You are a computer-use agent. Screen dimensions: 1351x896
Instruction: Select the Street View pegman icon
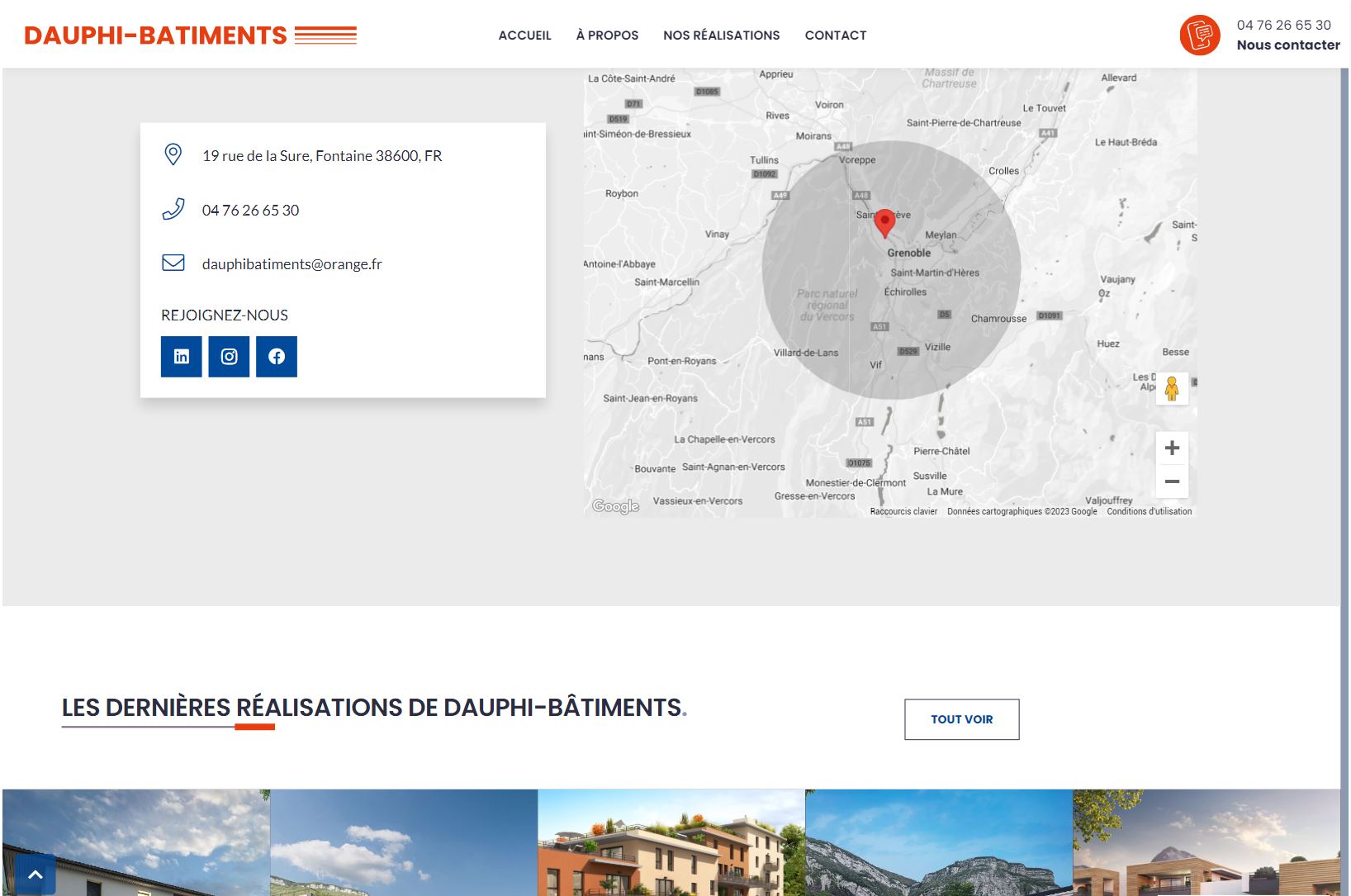[1171, 388]
